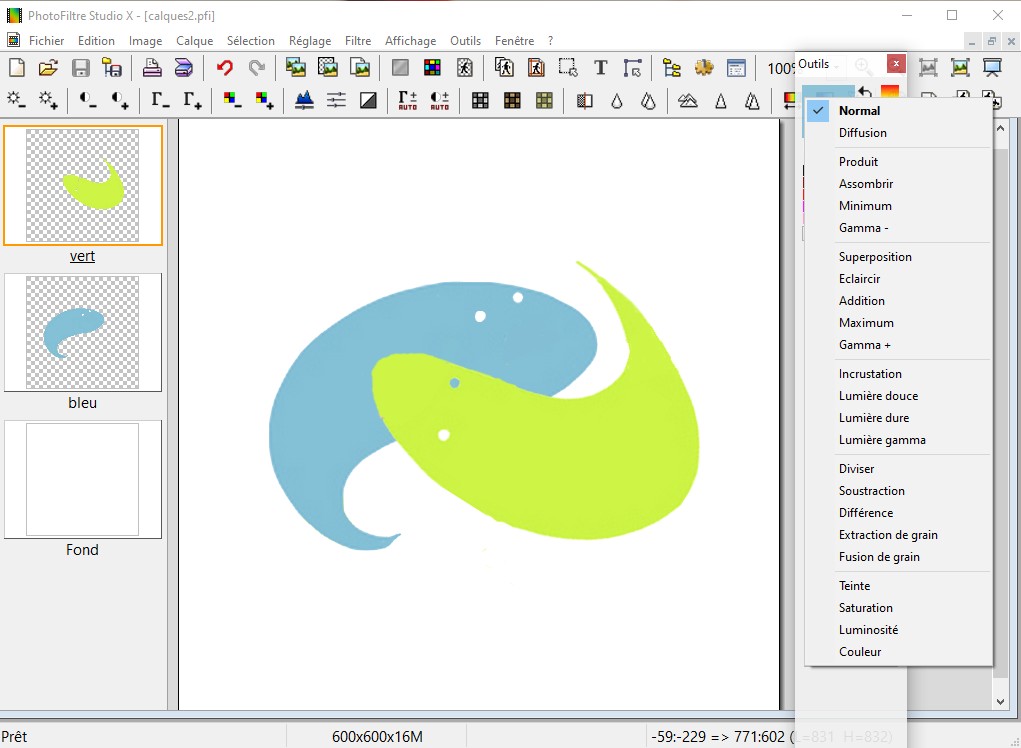
Task: Save the image with the floppy disk icon
Action: click(81, 68)
